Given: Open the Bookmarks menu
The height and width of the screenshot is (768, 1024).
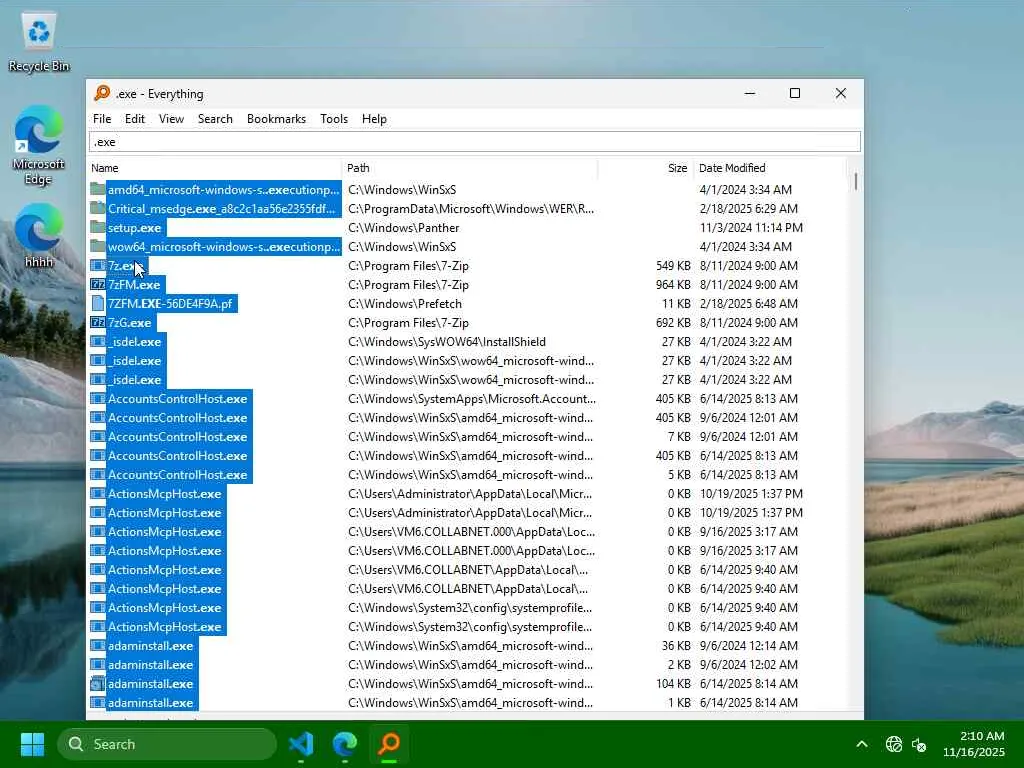Looking at the screenshot, I should [276, 119].
